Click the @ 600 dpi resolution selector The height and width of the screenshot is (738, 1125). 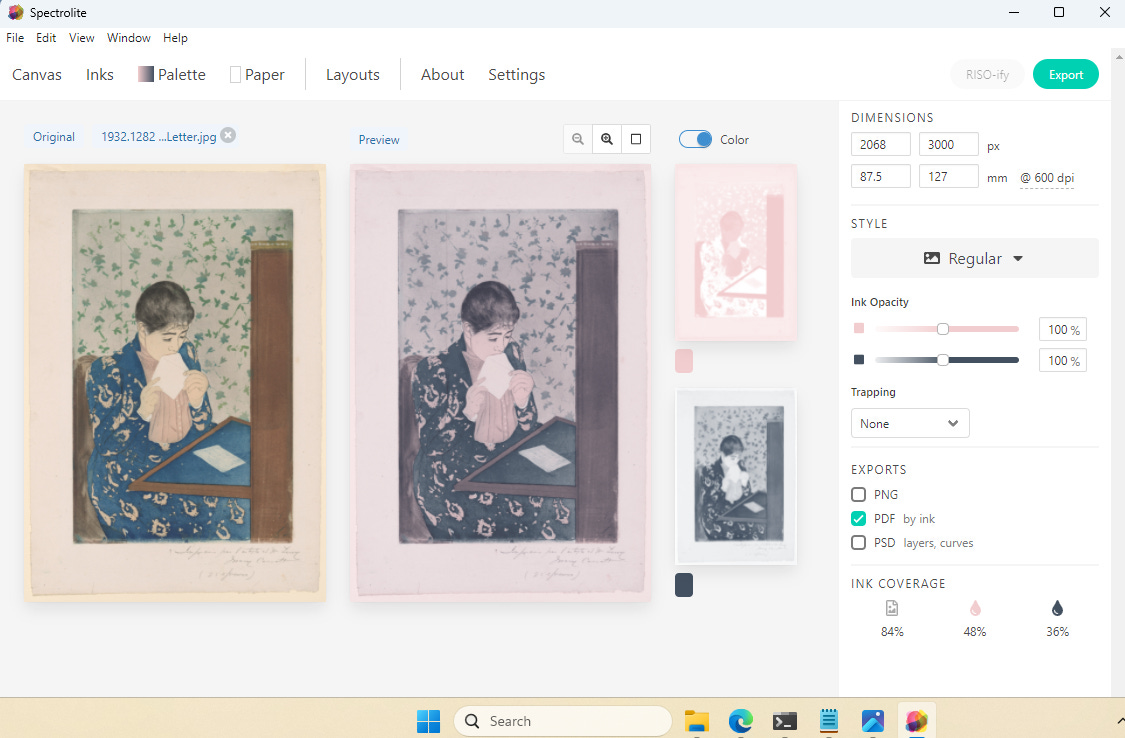coord(1047,178)
